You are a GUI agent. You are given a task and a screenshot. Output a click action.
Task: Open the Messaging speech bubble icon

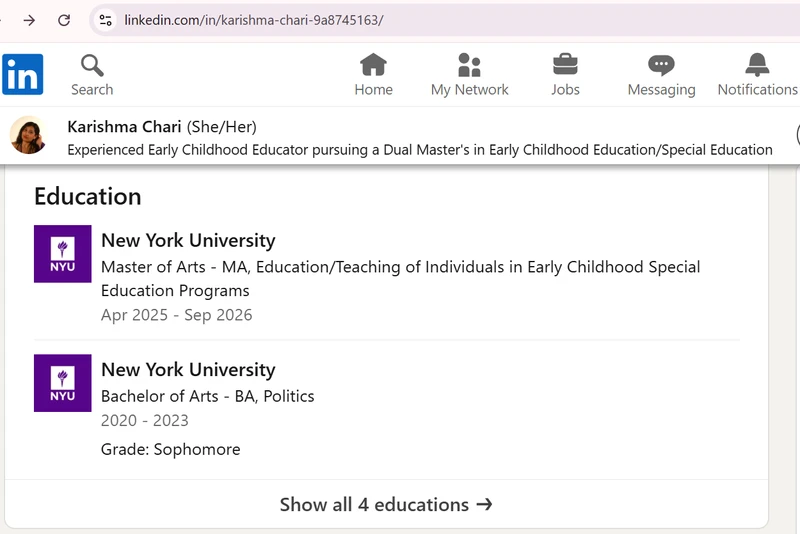point(661,66)
